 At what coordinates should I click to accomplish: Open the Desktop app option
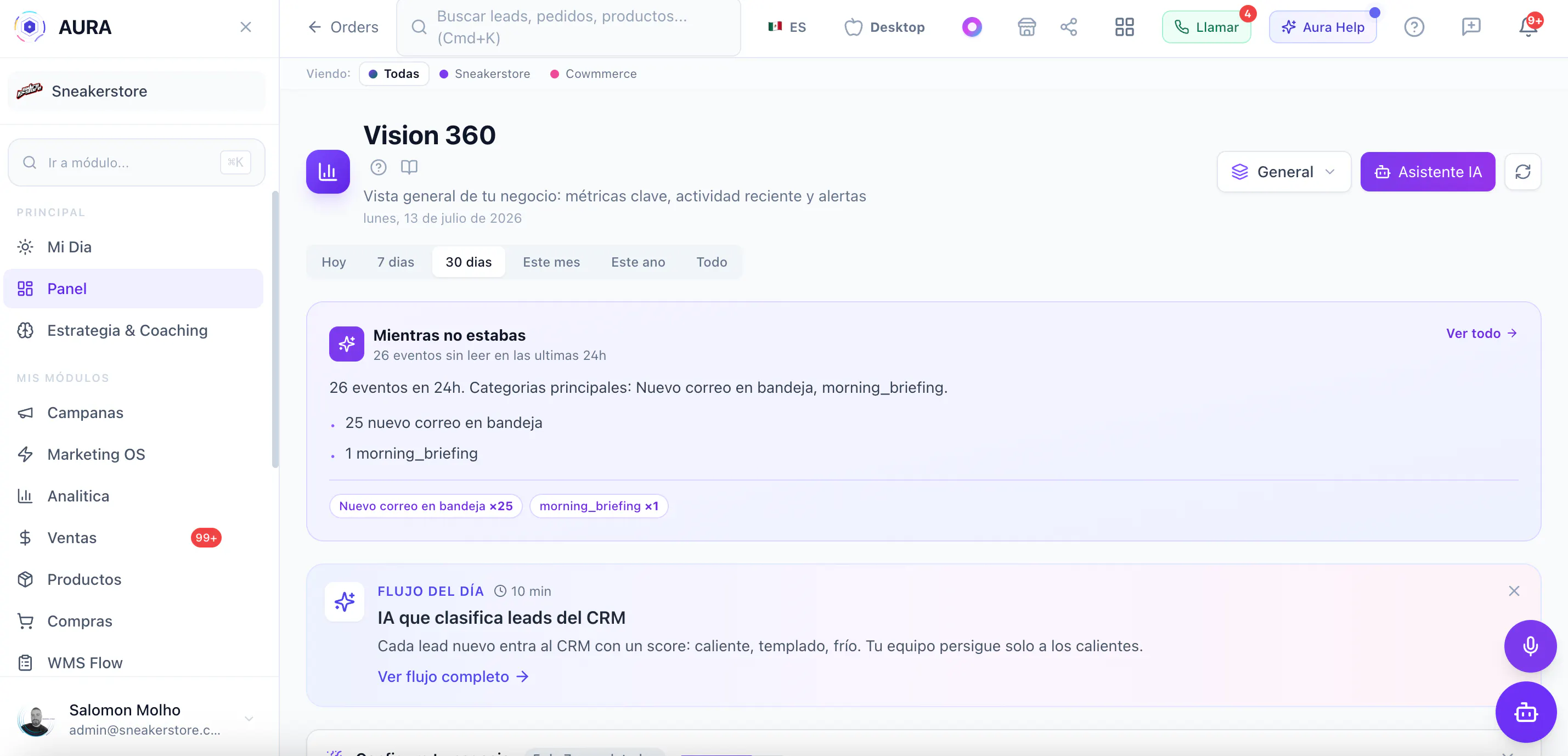tap(884, 27)
